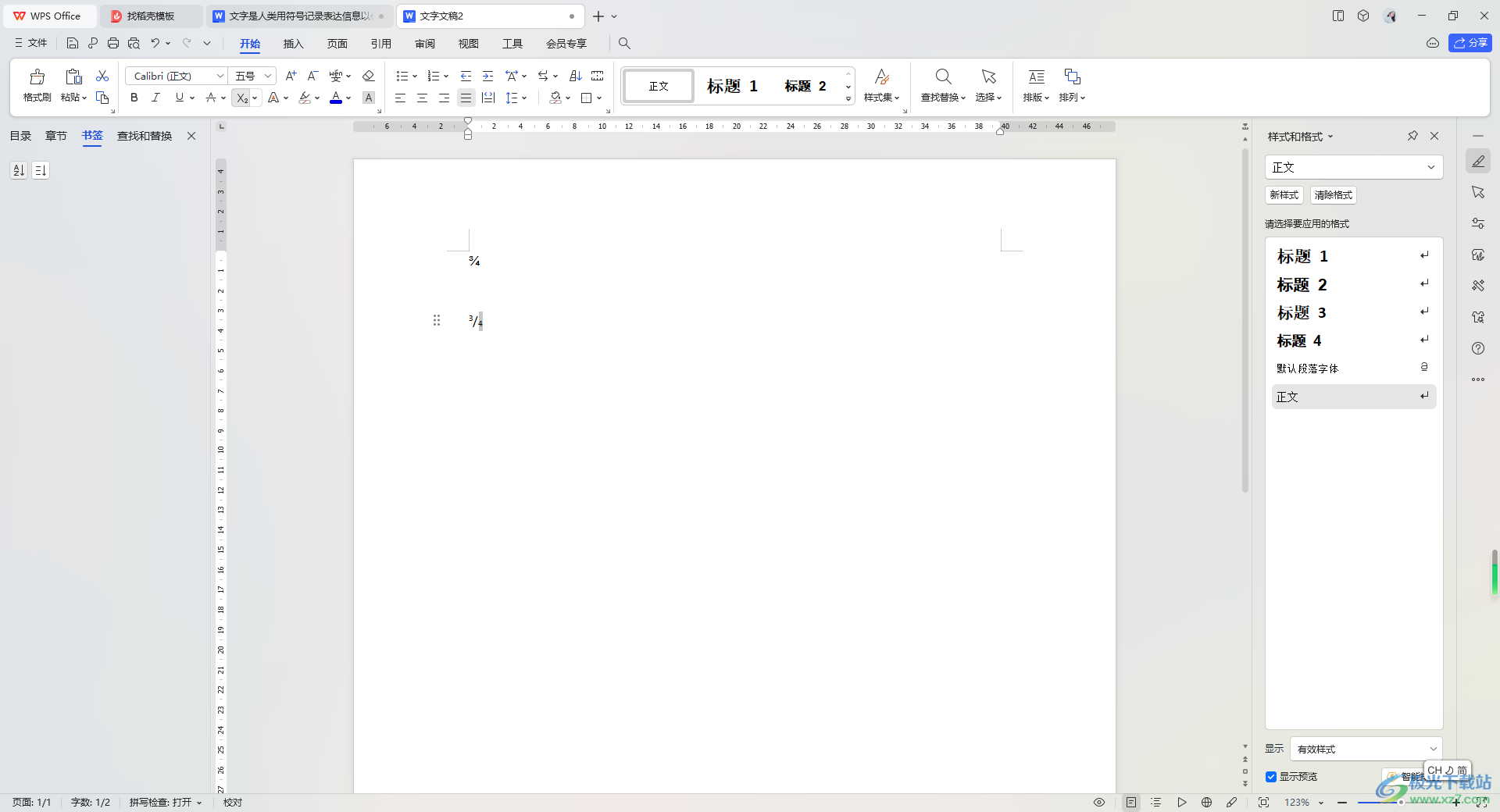Increase paragraph indent
This screenshot has width=1500, height=812.
tap(487, 76)
